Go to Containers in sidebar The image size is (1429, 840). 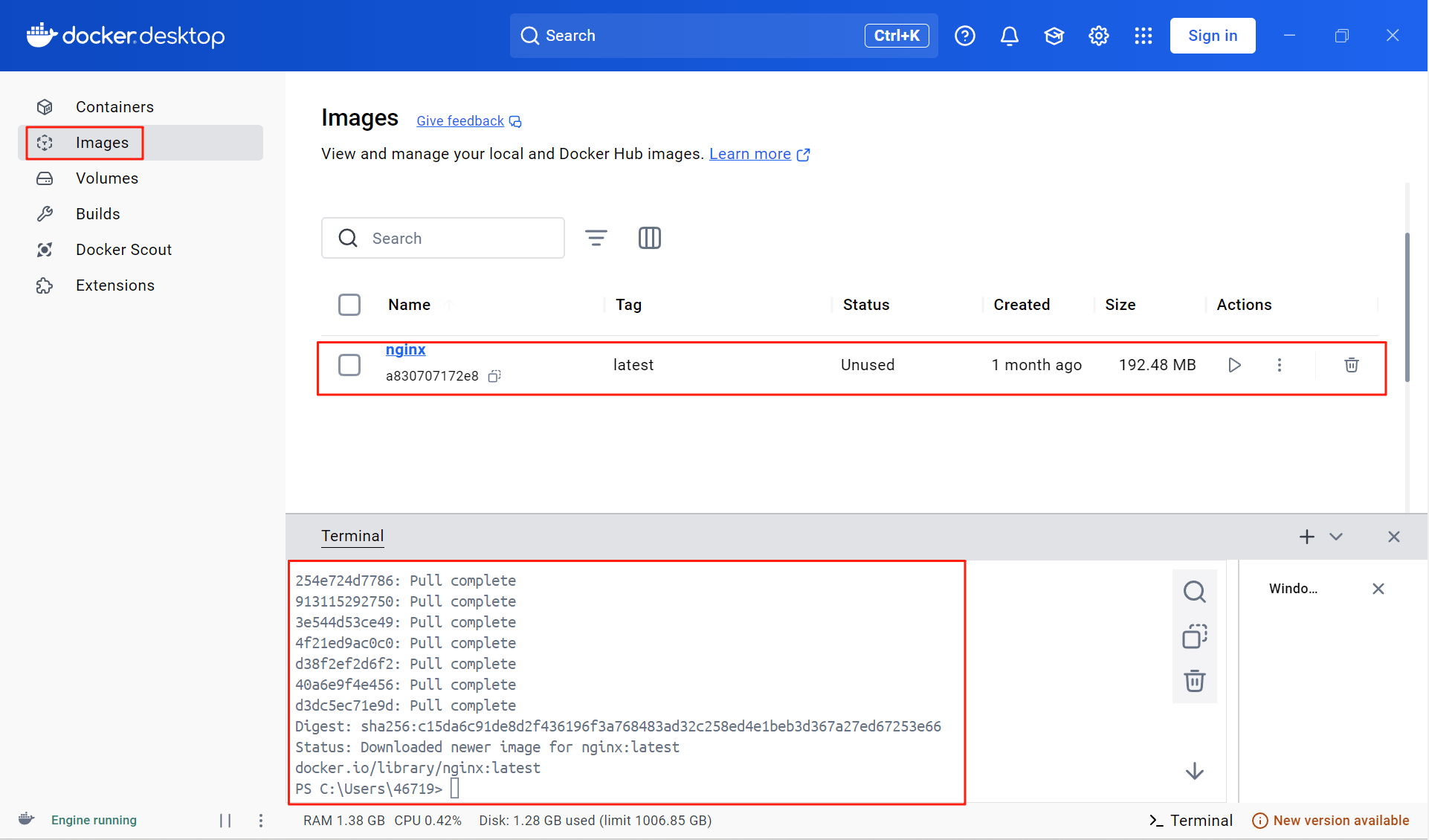click(x=114, y=107)
